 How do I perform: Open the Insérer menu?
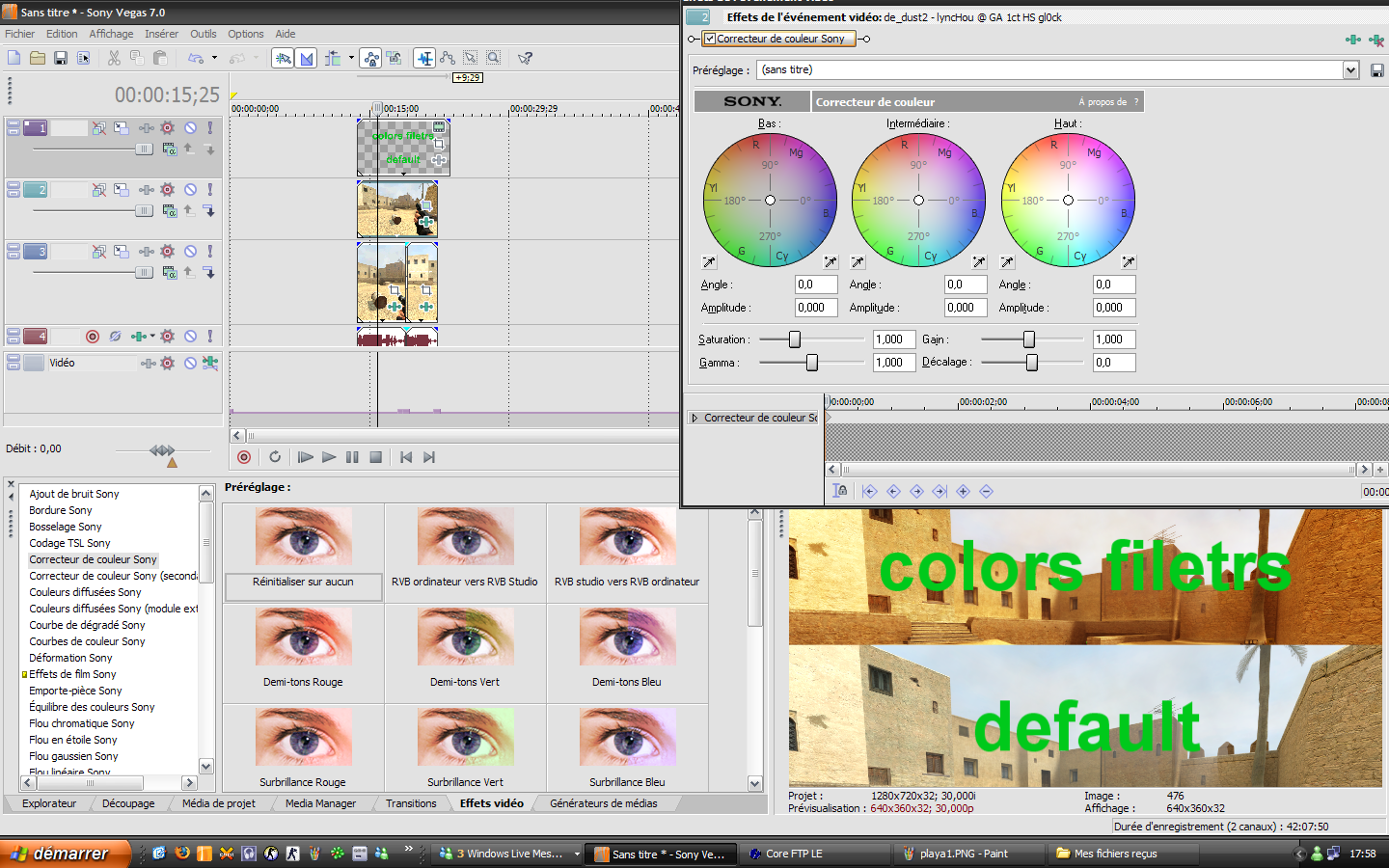161,34
